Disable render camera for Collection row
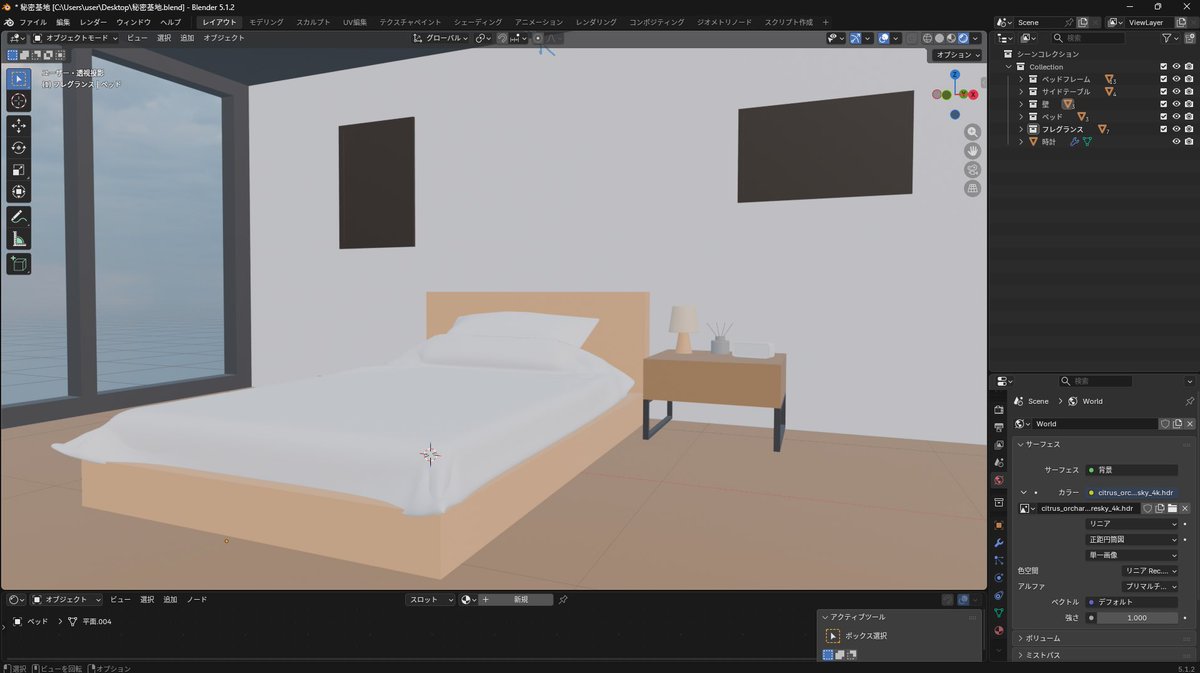The image size is (1200, 673). tap(1188, 67)
